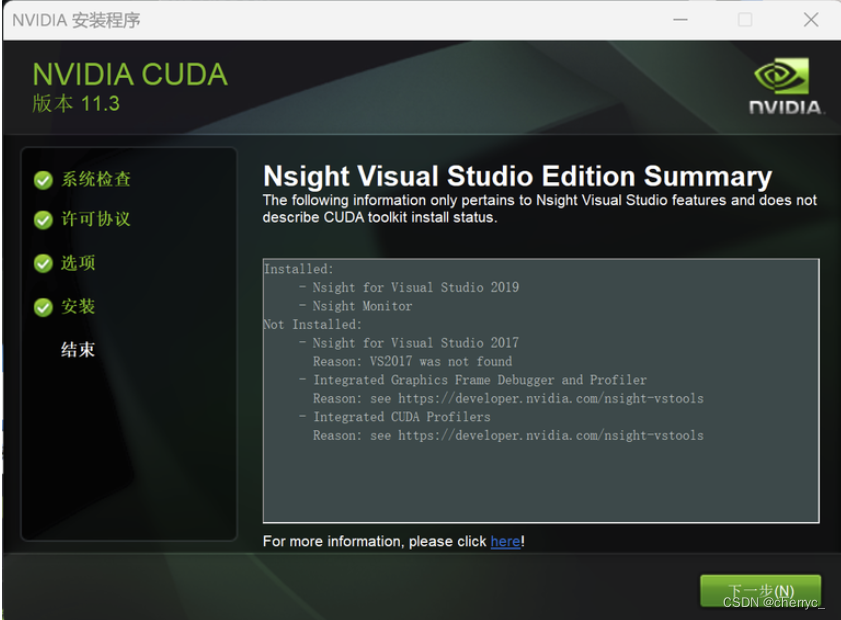841x620 pixels.
Task: Click the green checkmark beside 选项
Action: click(43, 263)
